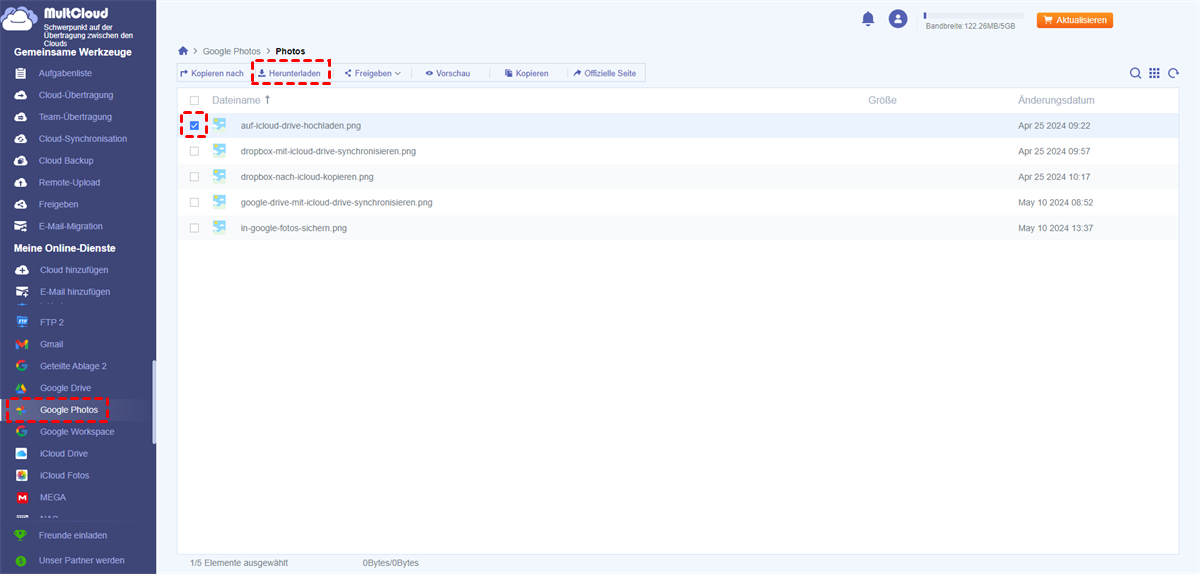This screenshot has height=574, width=1200.
Task: Check dropbox-nach-icloud-kopieren.png checkbox
Action: (194, 177)
